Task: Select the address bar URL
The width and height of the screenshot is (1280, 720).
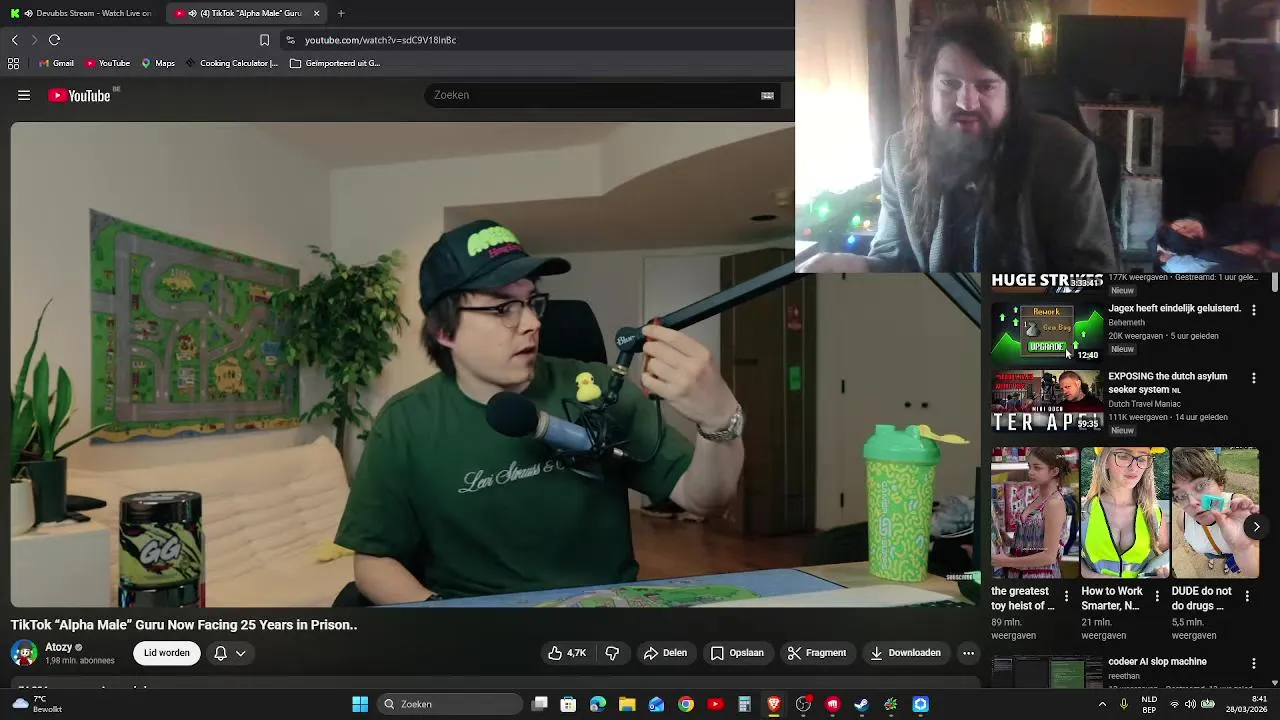Action: (380, 40)
